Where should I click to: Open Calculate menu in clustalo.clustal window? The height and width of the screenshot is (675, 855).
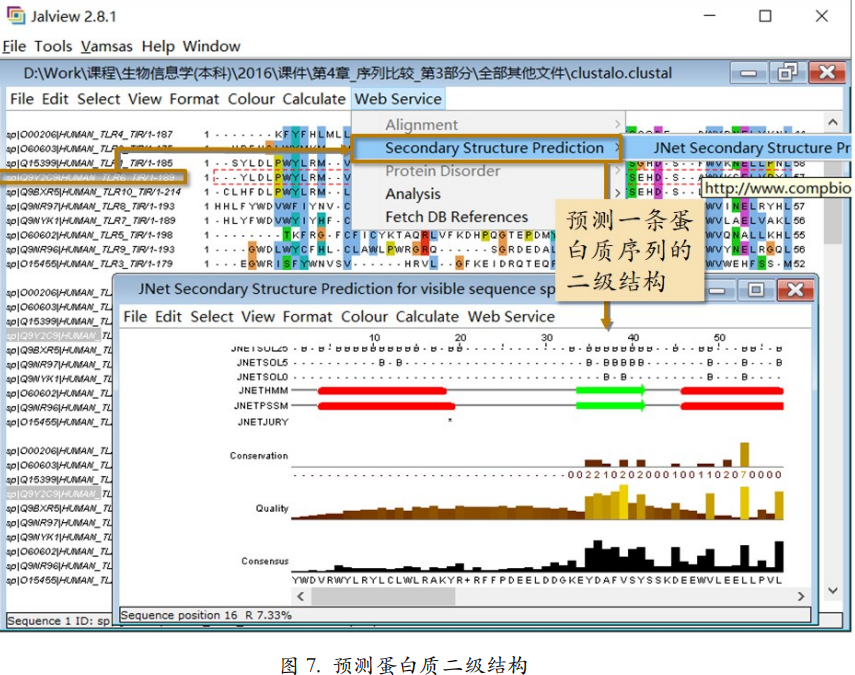(x=314, y=99)
